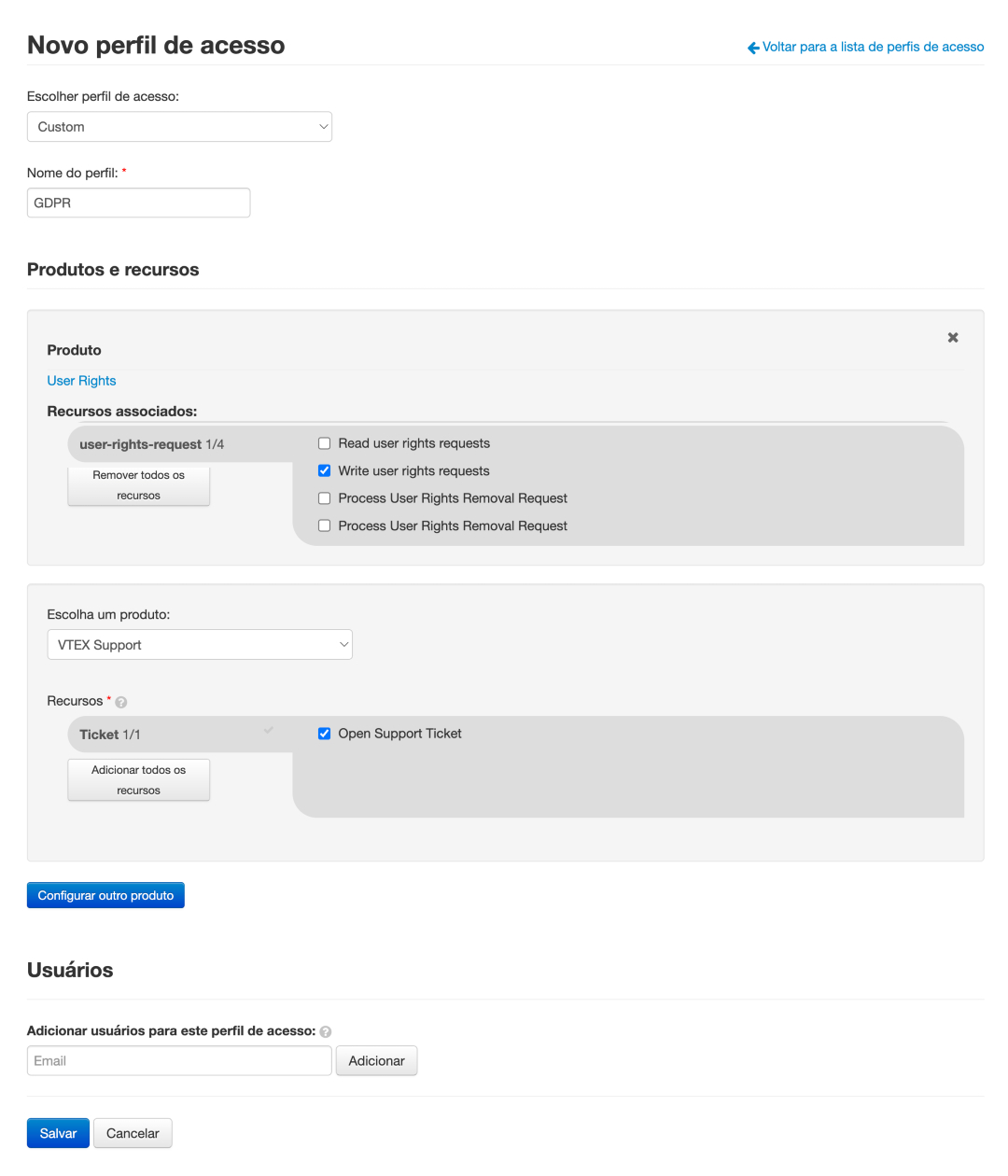Remove the User Rights product with X icon
The width and height of the screenshot is (1008, 1176).
pos(953,338)
